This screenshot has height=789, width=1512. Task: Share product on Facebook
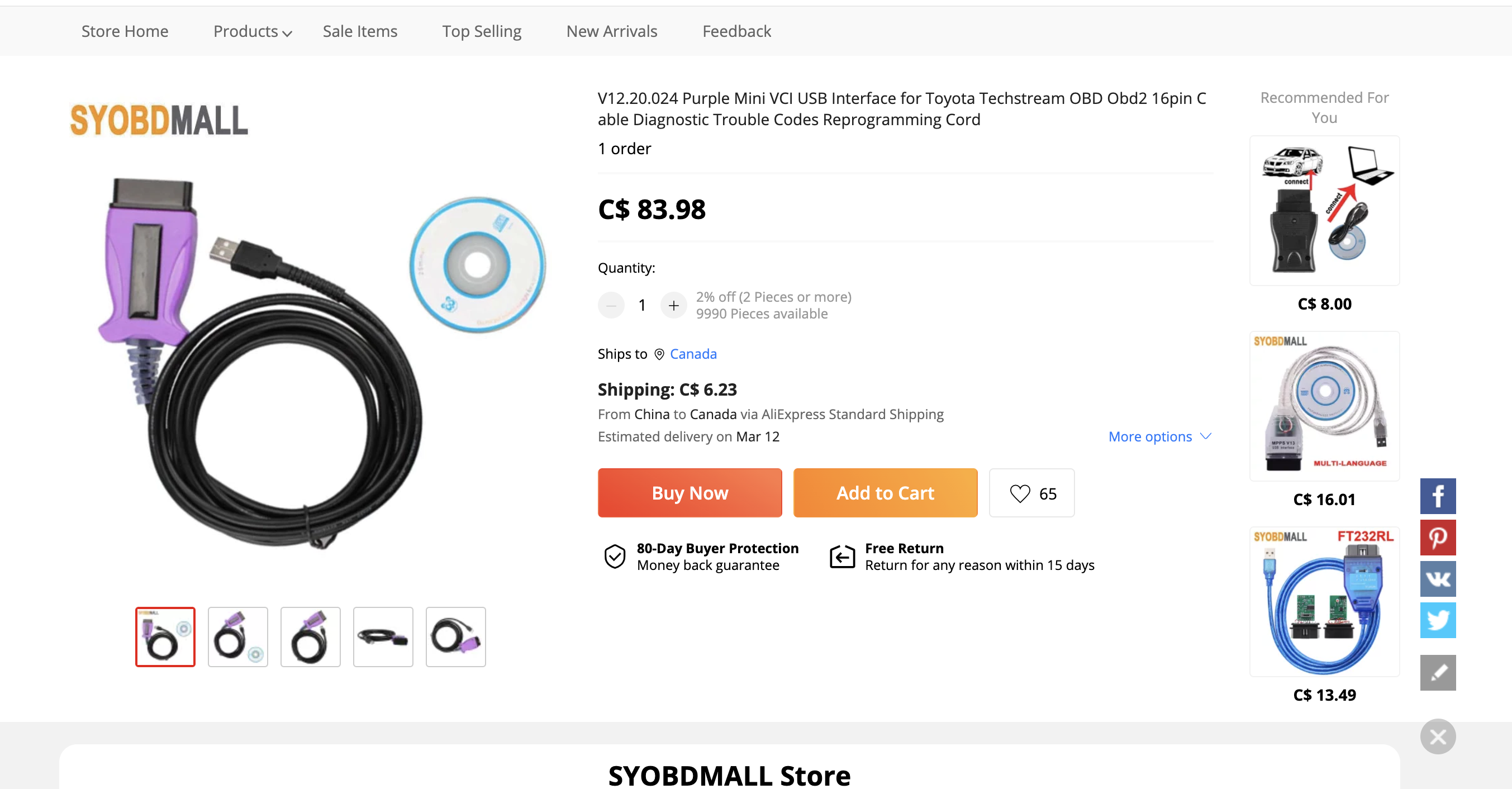click(1438, 496)
